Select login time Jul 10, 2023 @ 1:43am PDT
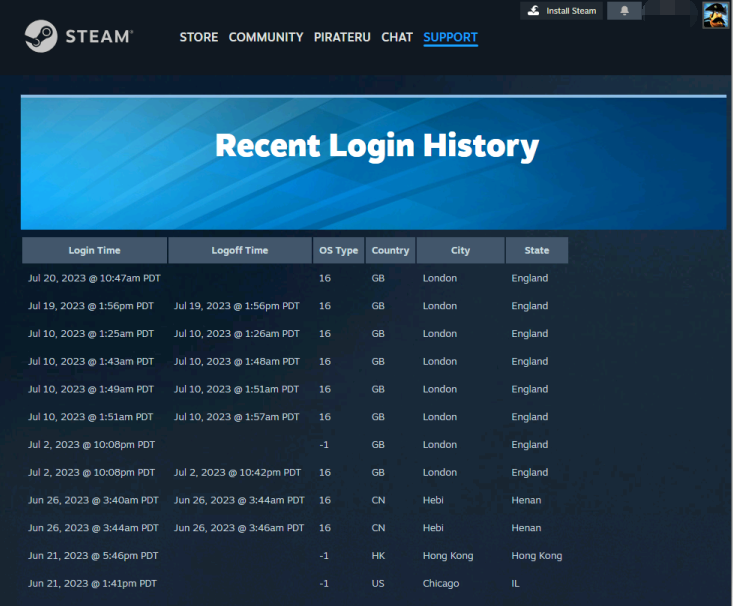Screen dimensions: 733x606 (x=91, y=361)
